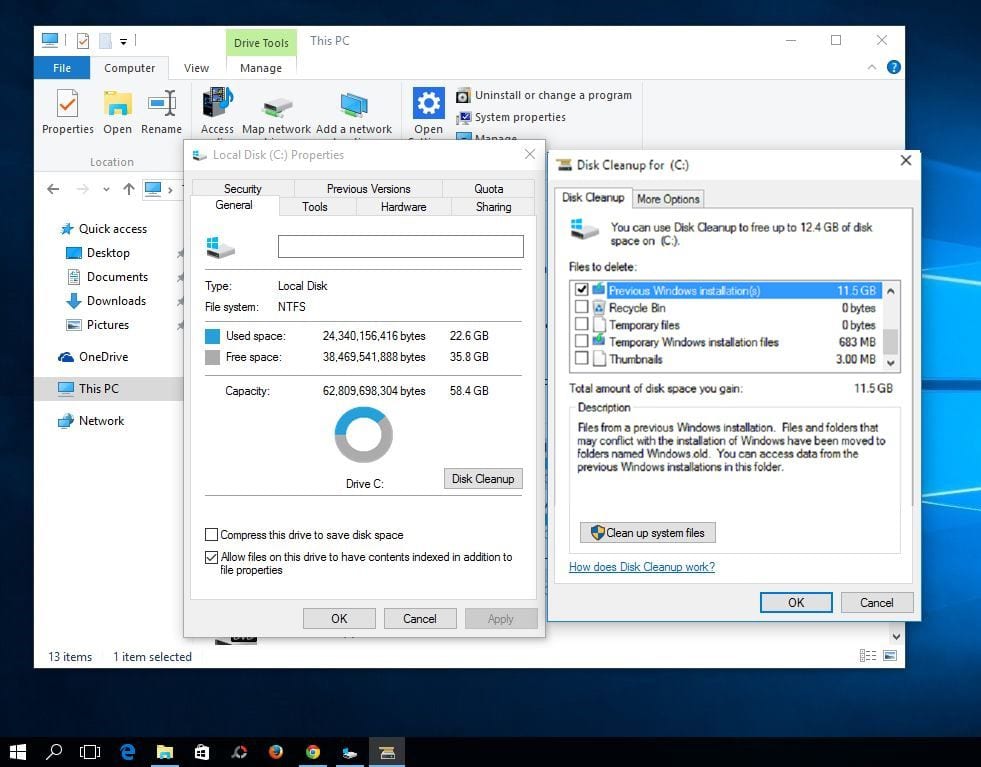This screenshot has height=767, width=981.
Task: Click the Uninstall or change a program icon
Action: click(x=462, y=95)
